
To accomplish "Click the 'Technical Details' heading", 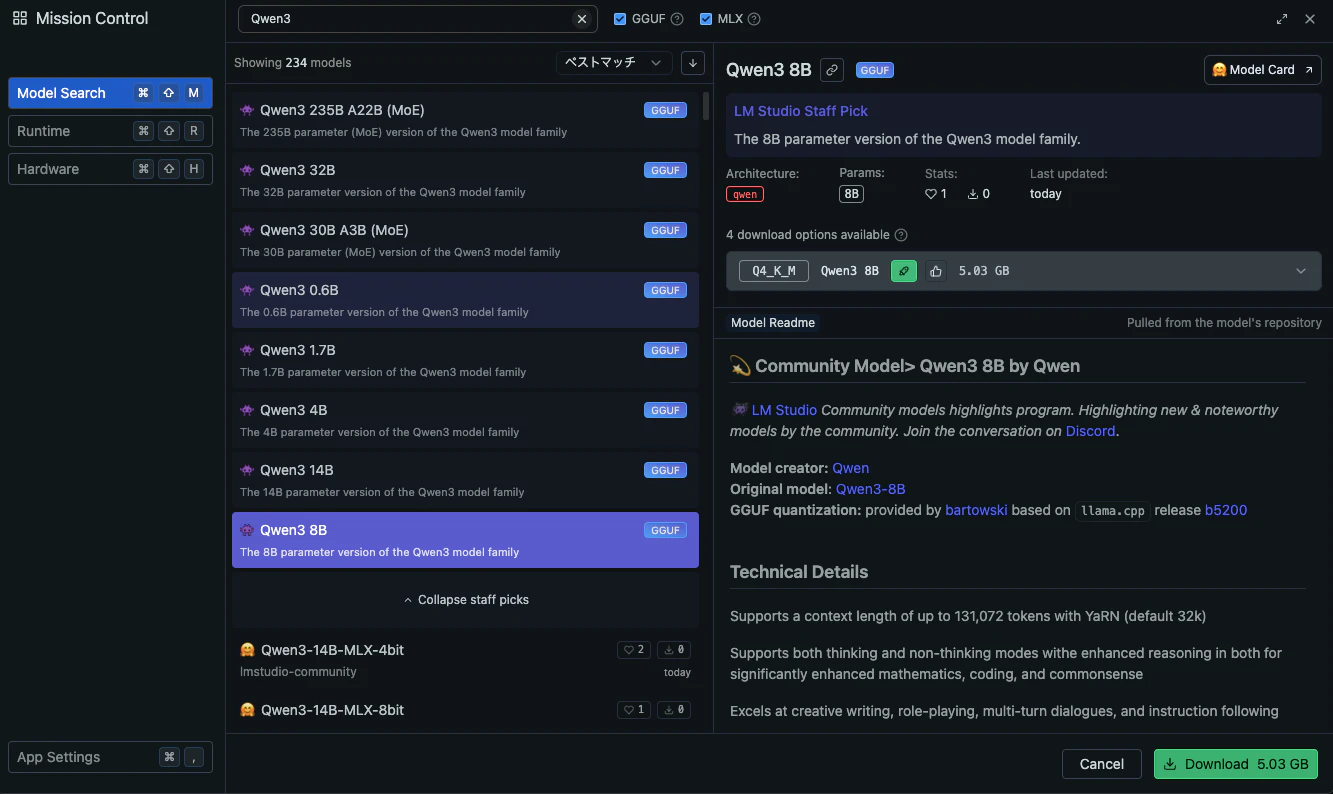I will [799, 572].
